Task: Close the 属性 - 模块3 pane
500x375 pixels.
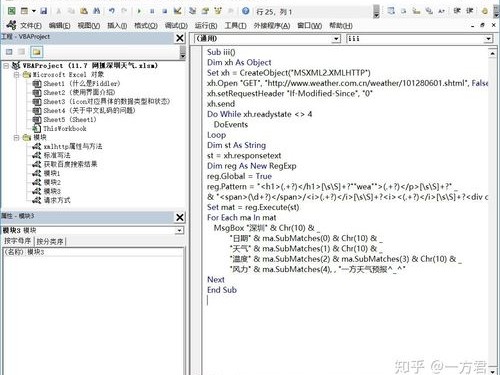Action: coord(180,217)
